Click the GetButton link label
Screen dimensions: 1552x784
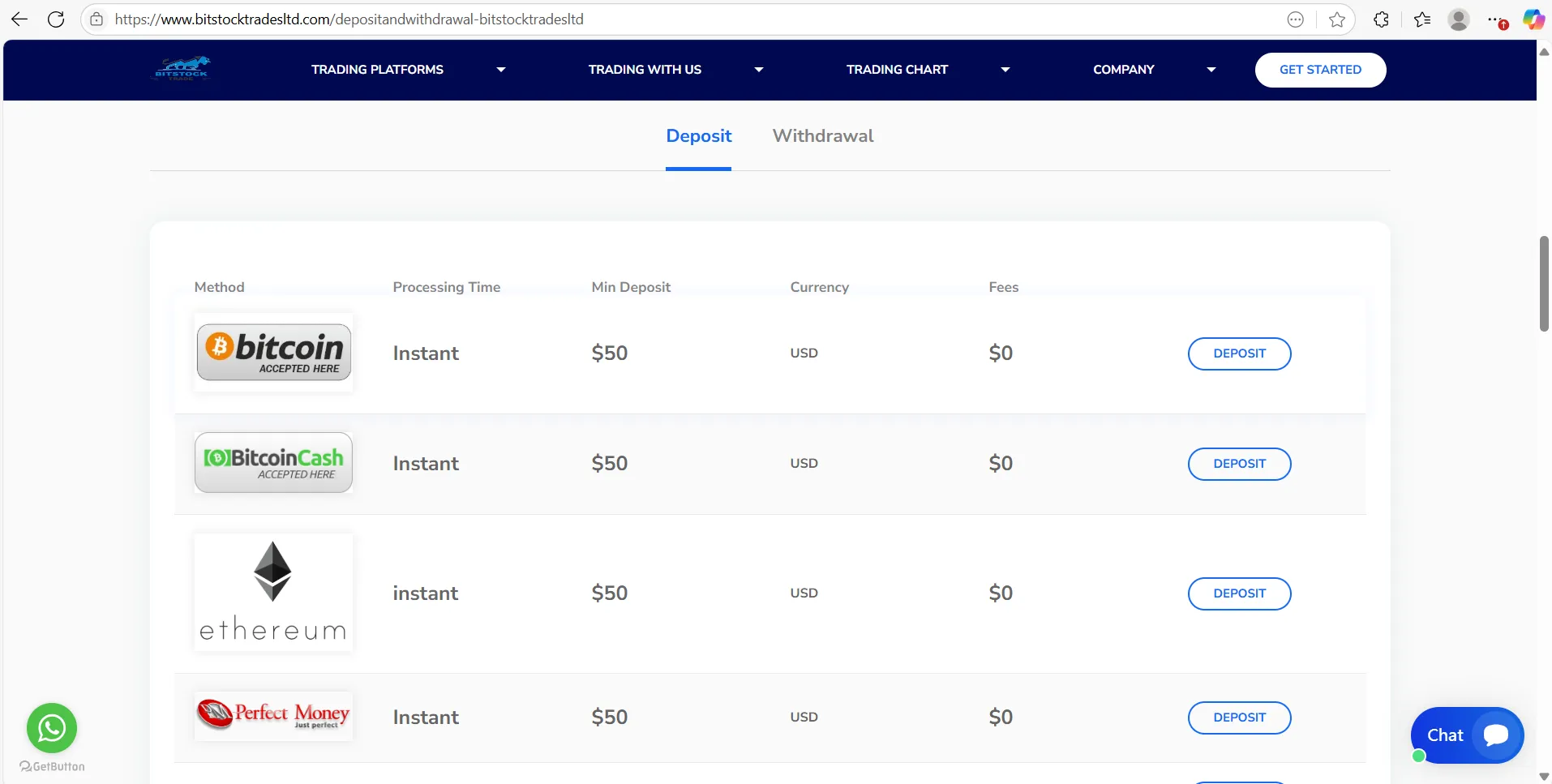click(52, 766)
